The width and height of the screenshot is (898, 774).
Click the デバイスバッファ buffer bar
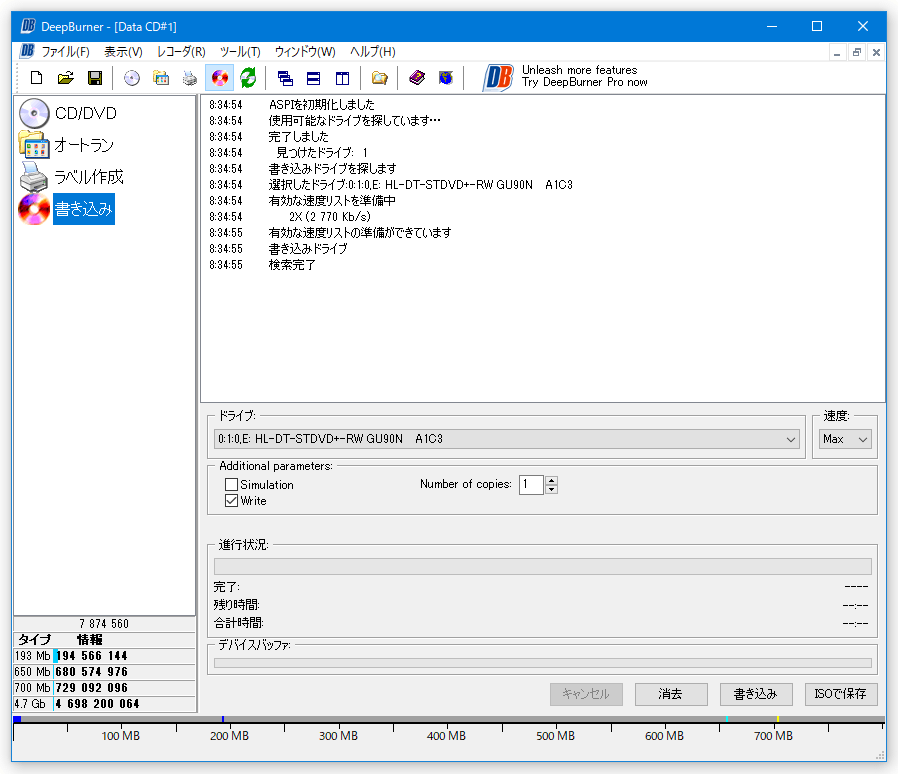542,663
